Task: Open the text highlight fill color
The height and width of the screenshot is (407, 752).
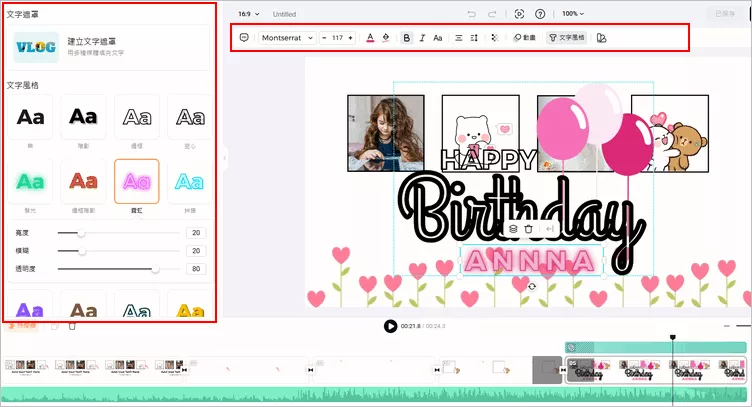Action: pyautogui.click(x=385, y=38)
